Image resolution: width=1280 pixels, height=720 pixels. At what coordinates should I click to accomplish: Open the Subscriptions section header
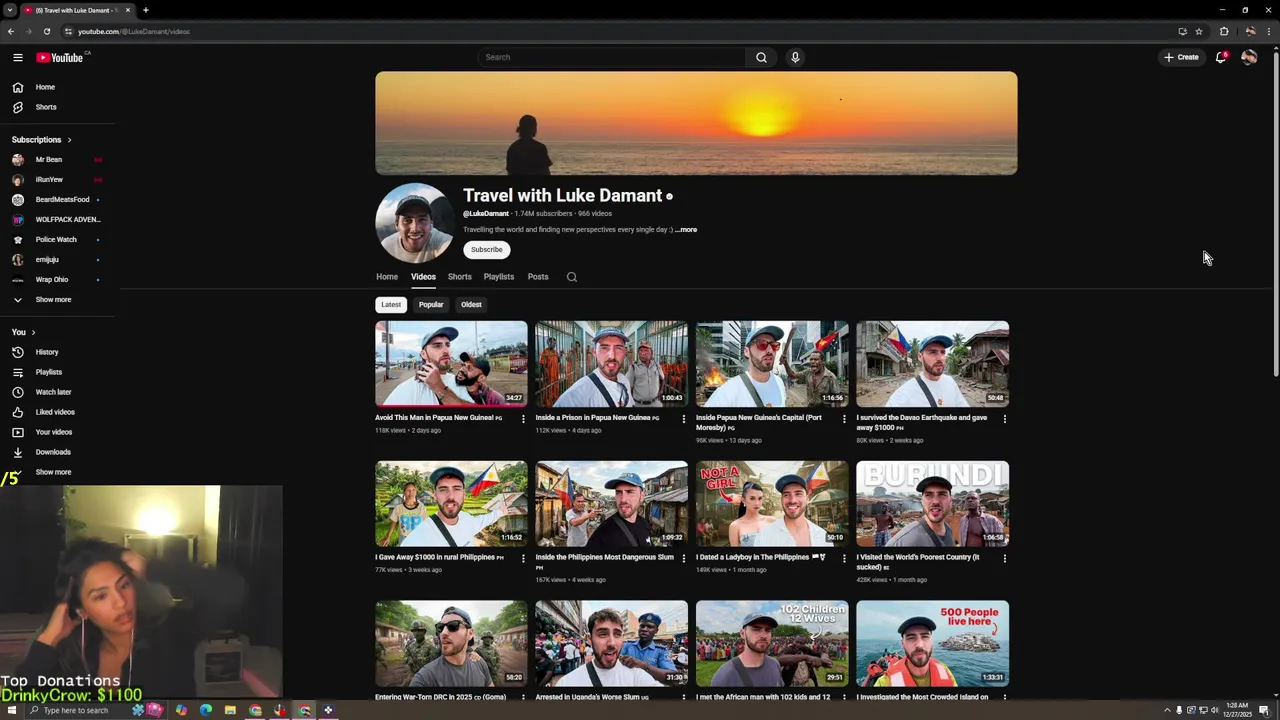pos(42,139)
